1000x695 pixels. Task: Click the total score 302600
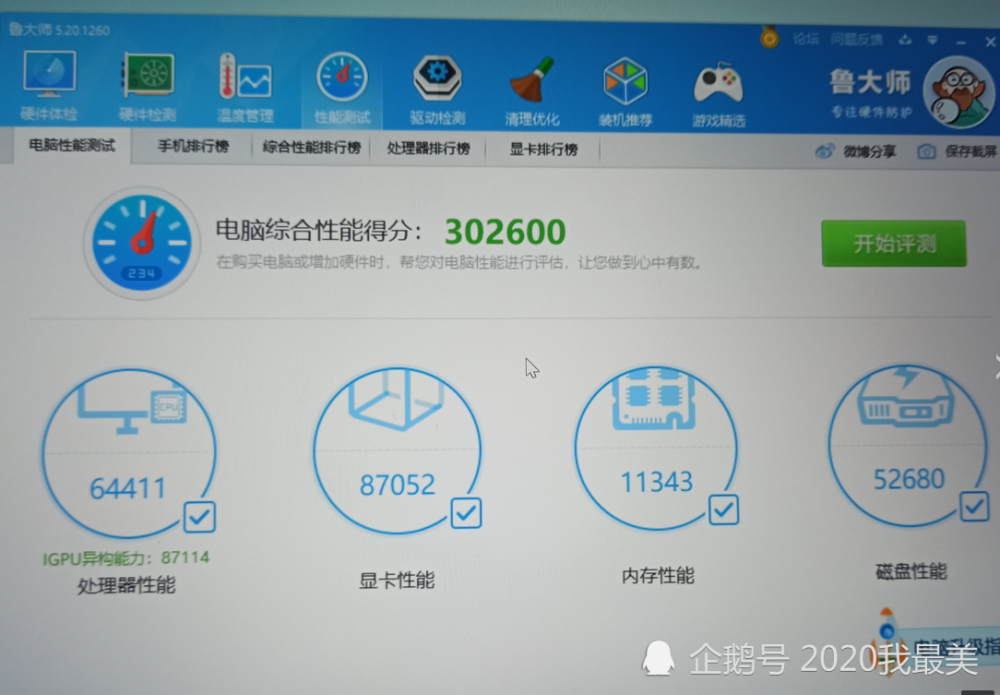click(x=505, y=231)
